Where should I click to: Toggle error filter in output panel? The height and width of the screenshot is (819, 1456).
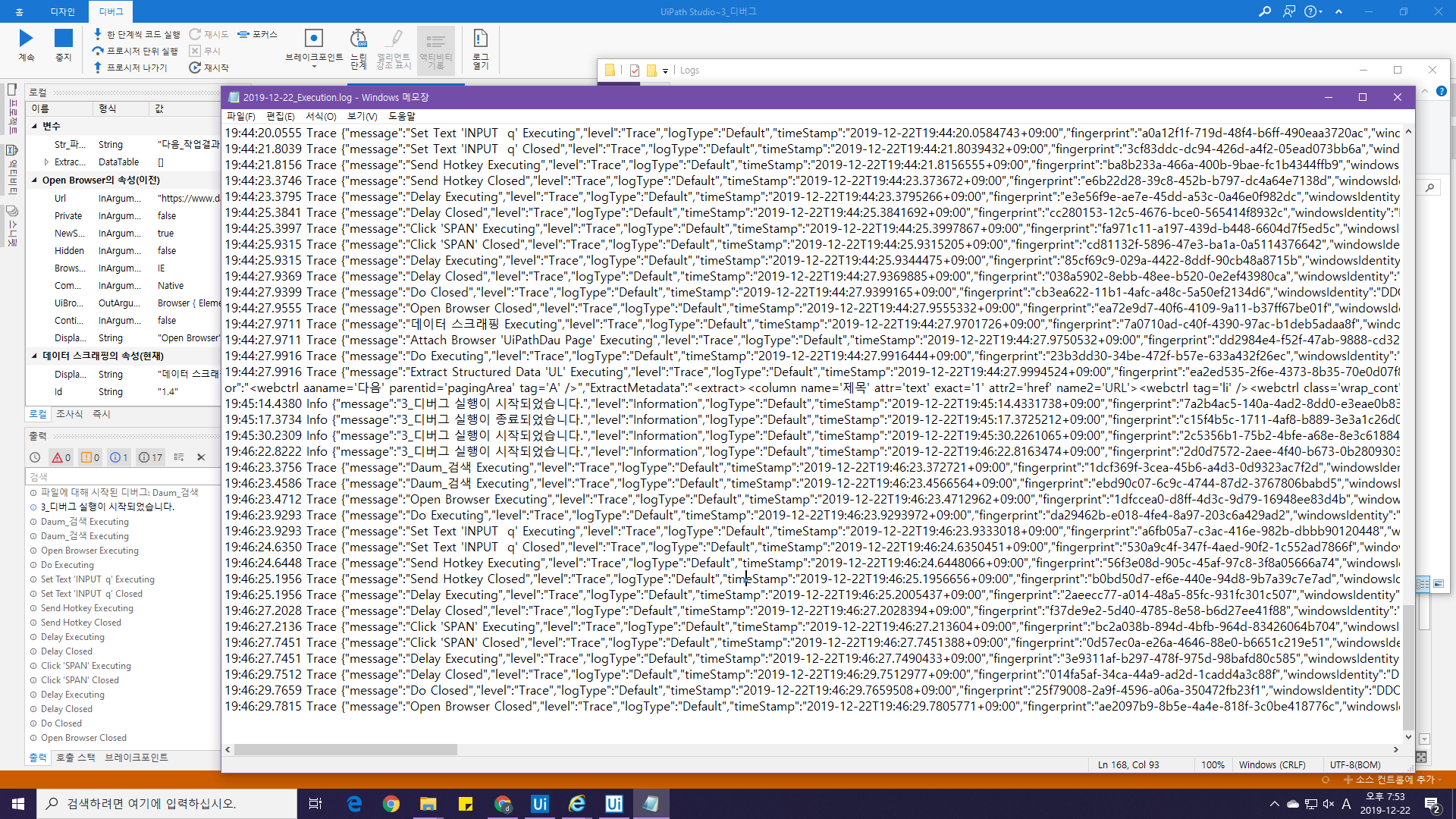(61, 457)
